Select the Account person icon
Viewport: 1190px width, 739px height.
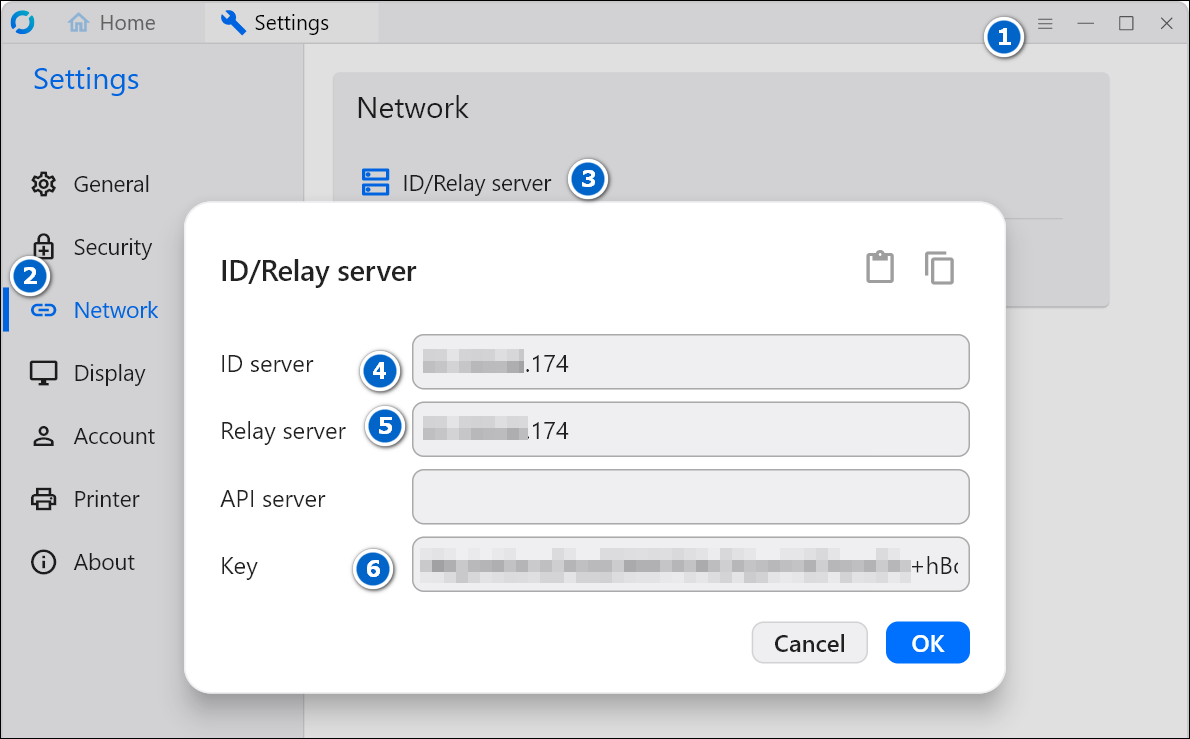coord(43,436)
